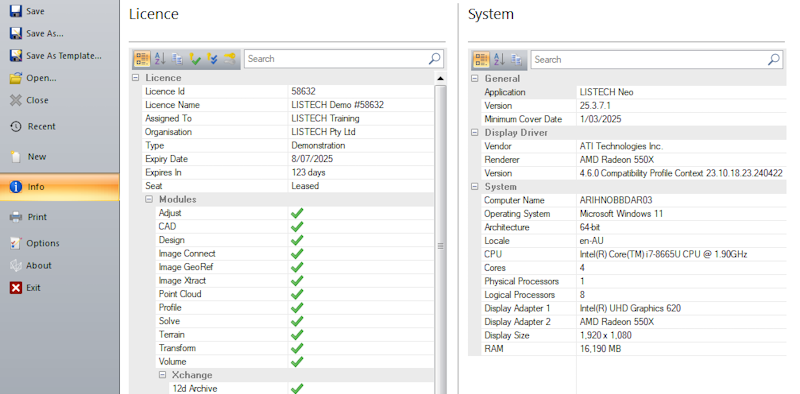Image resolution: width=800 pixels, height=394 pixels.
Task: Click the blue Info icon
Action: [x=16, y=187]
